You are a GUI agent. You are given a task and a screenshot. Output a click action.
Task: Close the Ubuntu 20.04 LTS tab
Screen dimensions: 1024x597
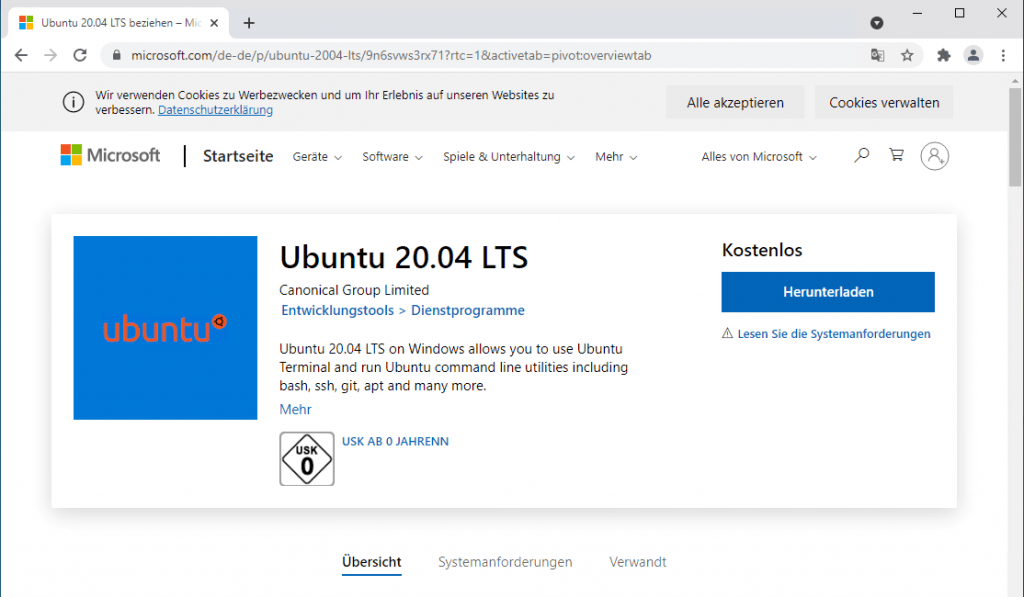(x=214, y=23)
